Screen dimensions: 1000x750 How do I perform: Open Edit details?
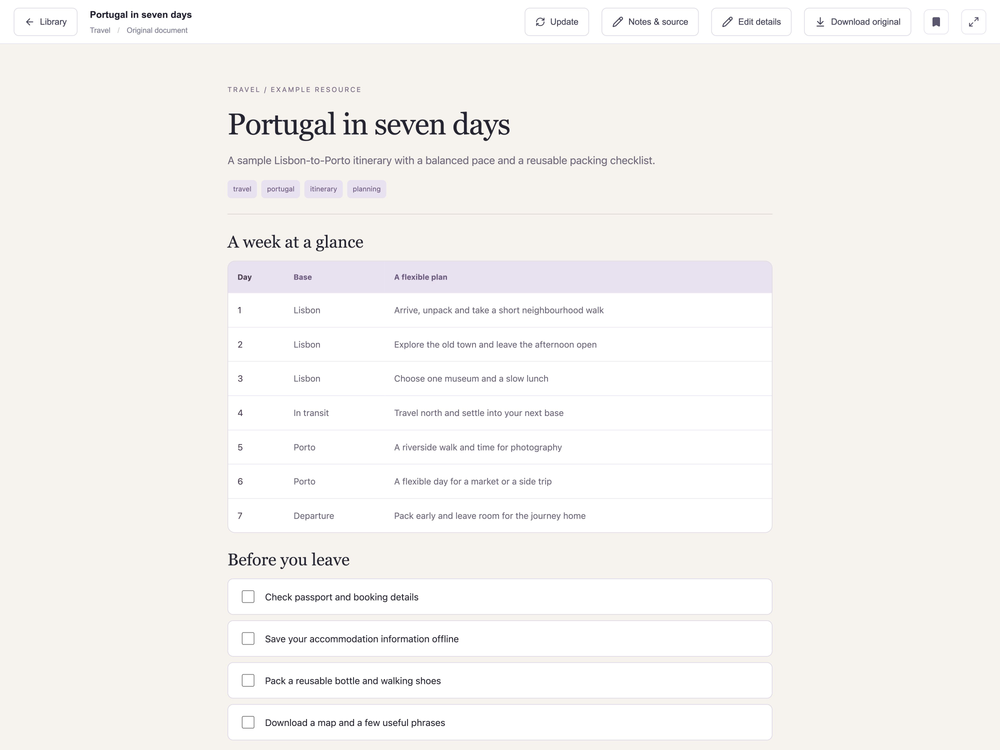(x=751, y=22)
